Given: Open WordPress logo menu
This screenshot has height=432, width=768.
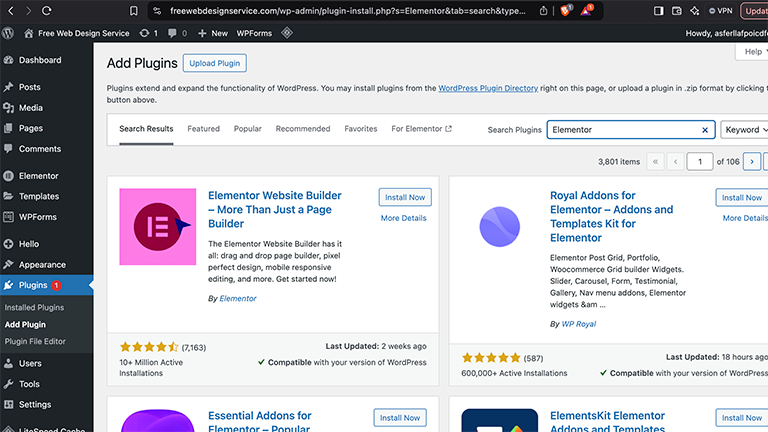Looking at the screenshot, I should point(8,33).
